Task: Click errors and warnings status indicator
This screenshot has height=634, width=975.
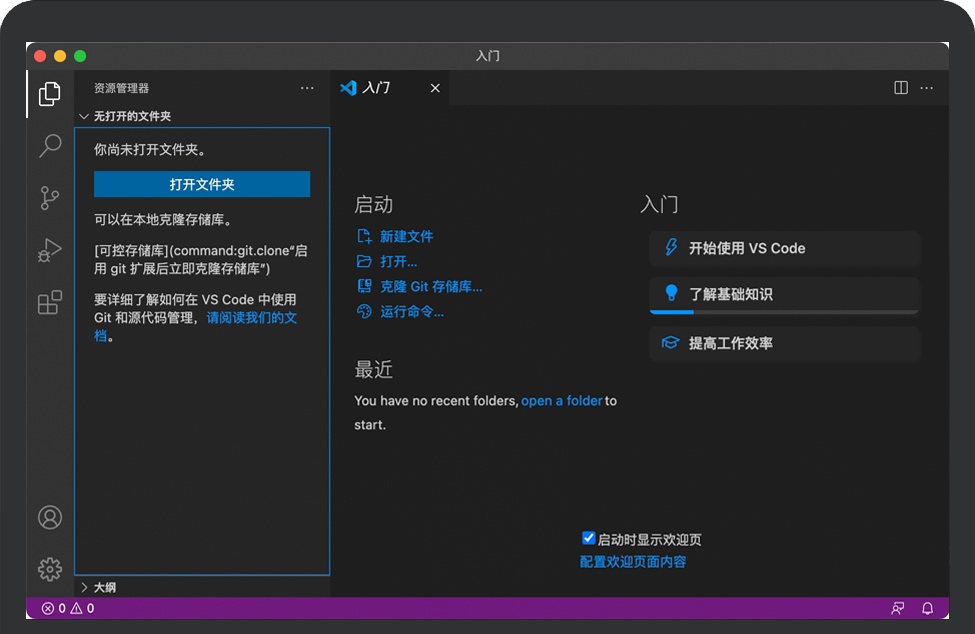Action: click(x=68, y=608)
